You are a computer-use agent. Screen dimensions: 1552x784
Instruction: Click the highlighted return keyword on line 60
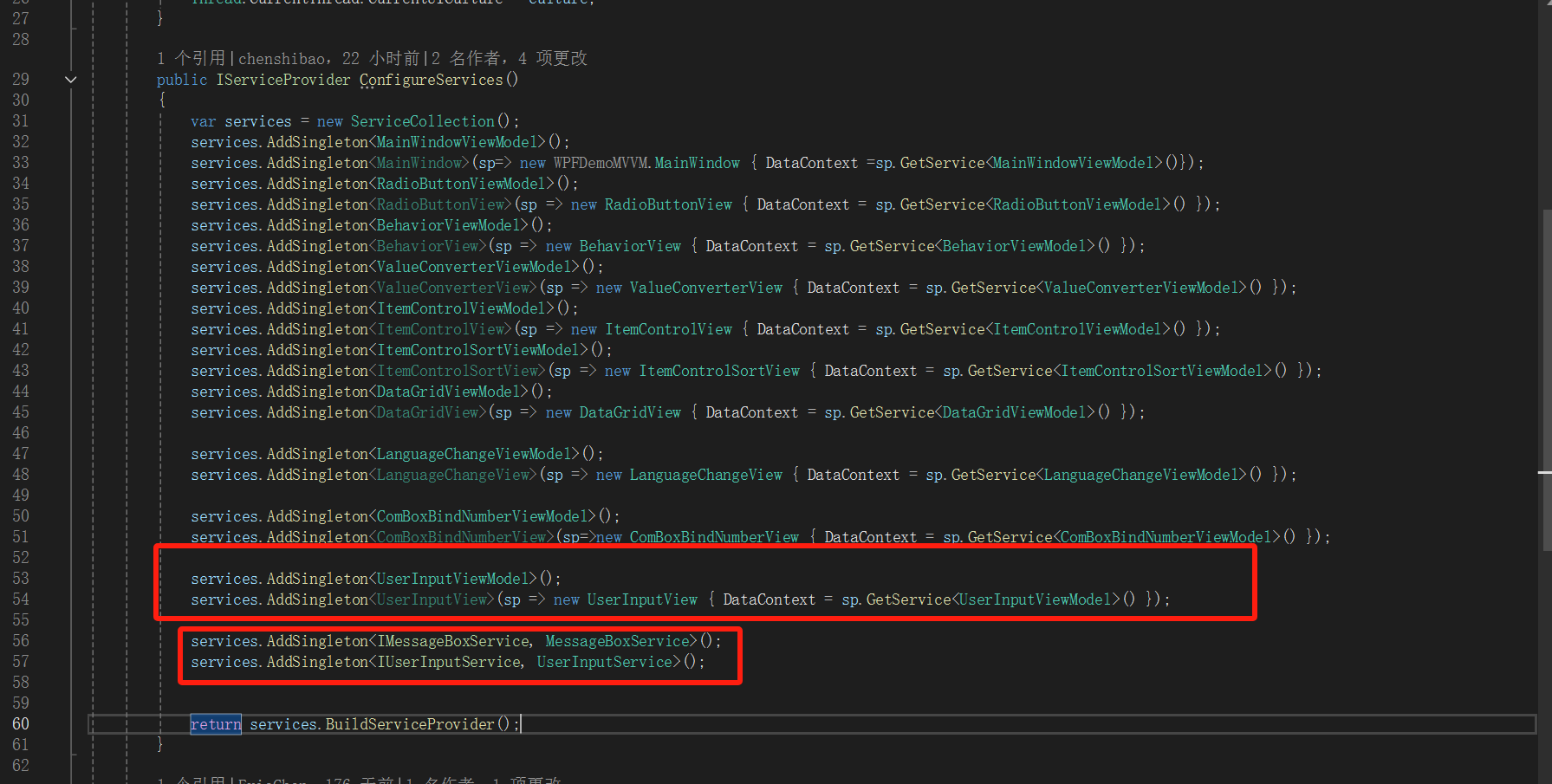(x=216, y=724)
